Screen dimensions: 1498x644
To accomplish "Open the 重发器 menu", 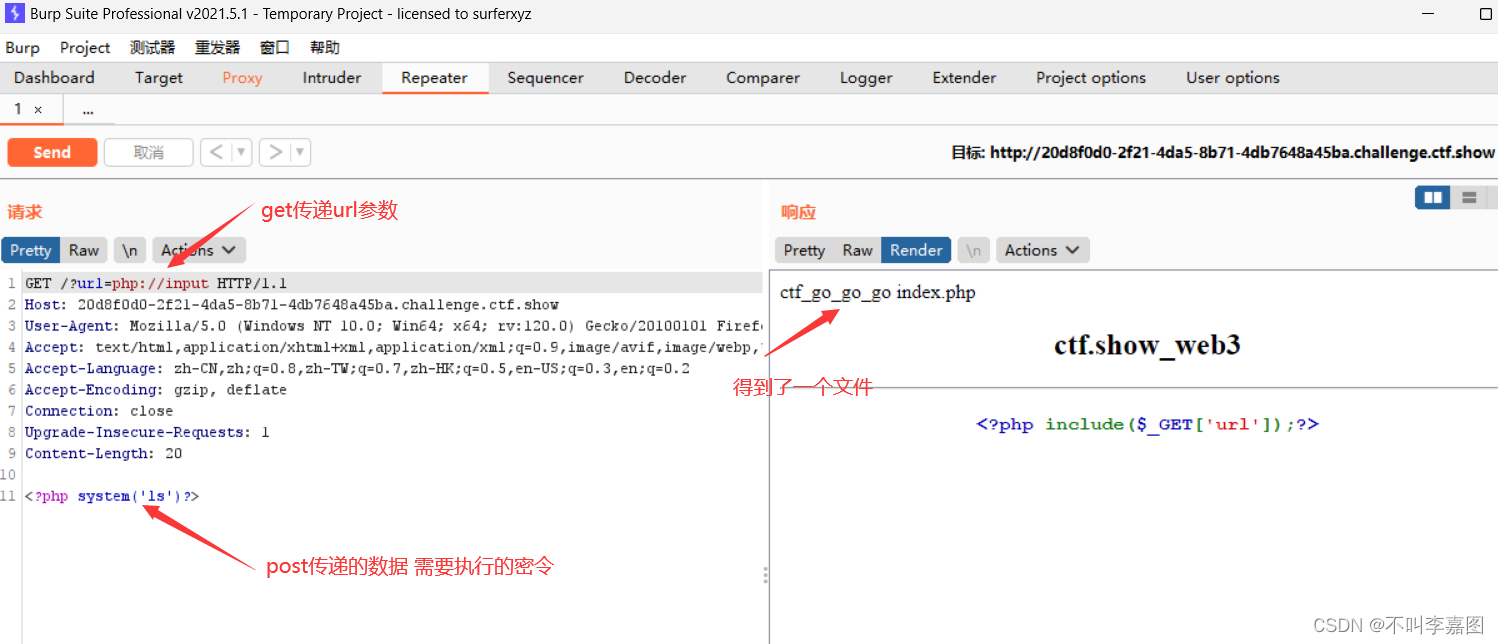I will tap(218, 48).
